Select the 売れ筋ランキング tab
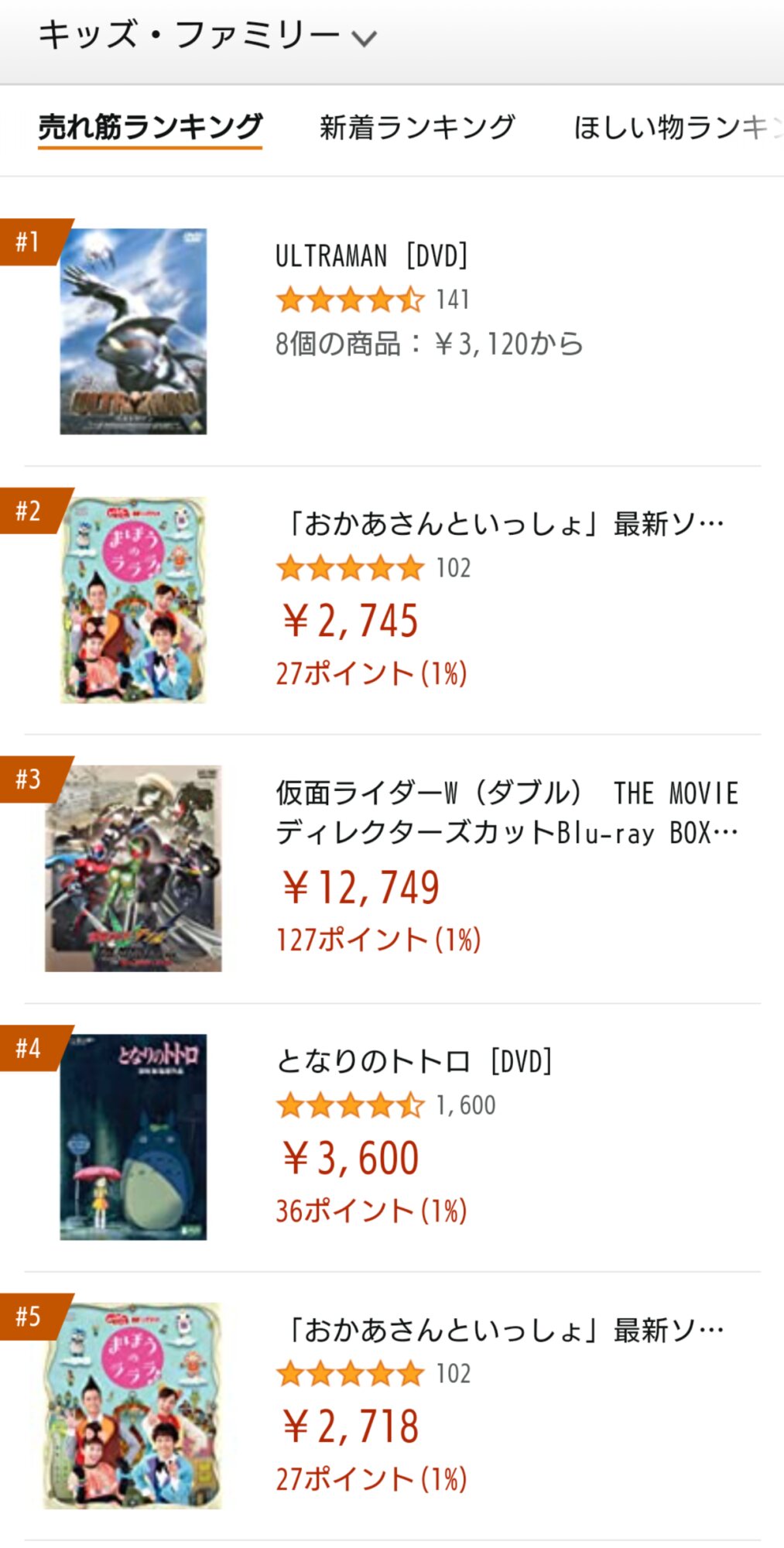 [151, 127]
